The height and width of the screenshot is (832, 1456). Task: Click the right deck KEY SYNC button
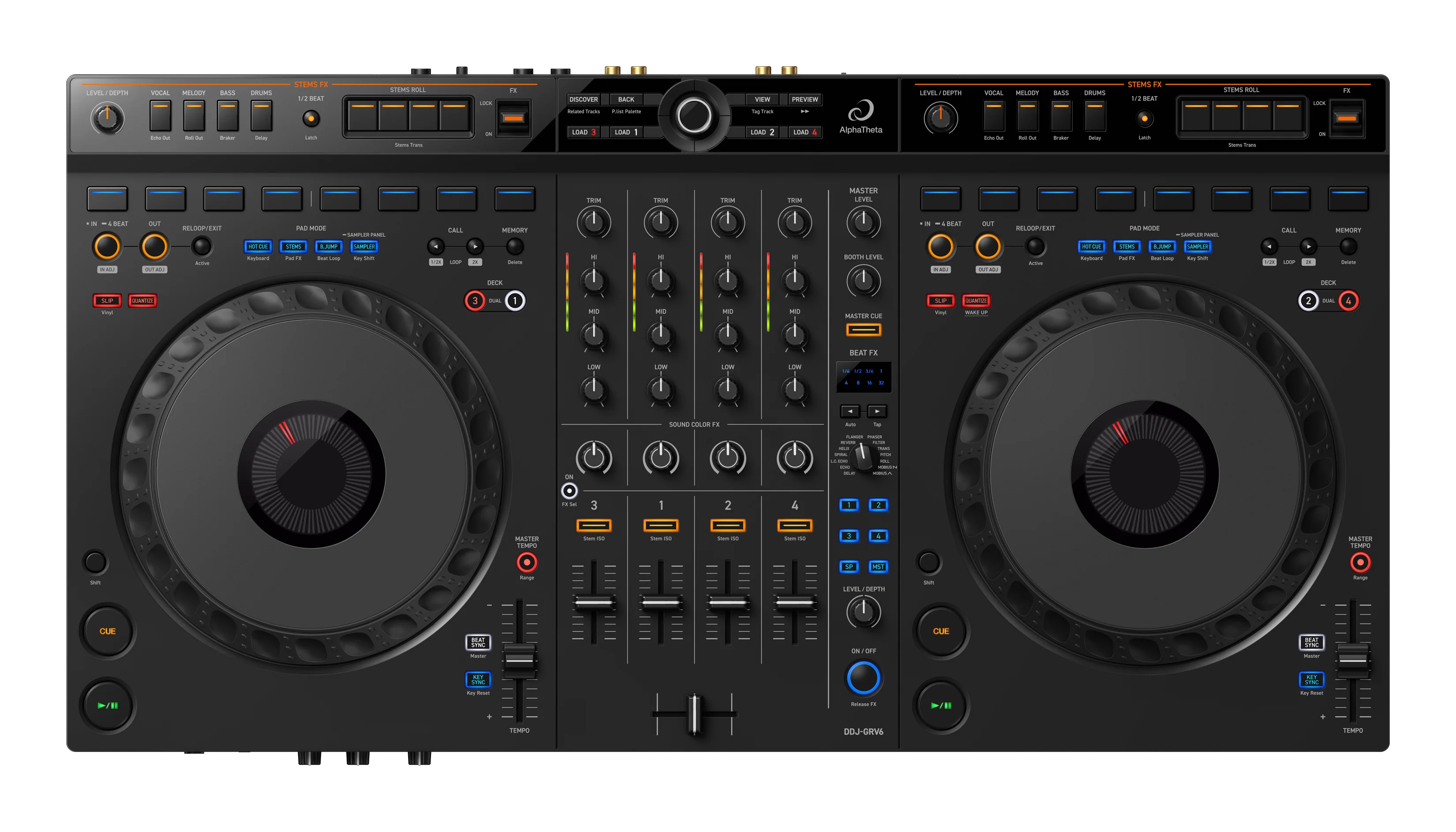pyautogui.click(x=1312, y=679)
